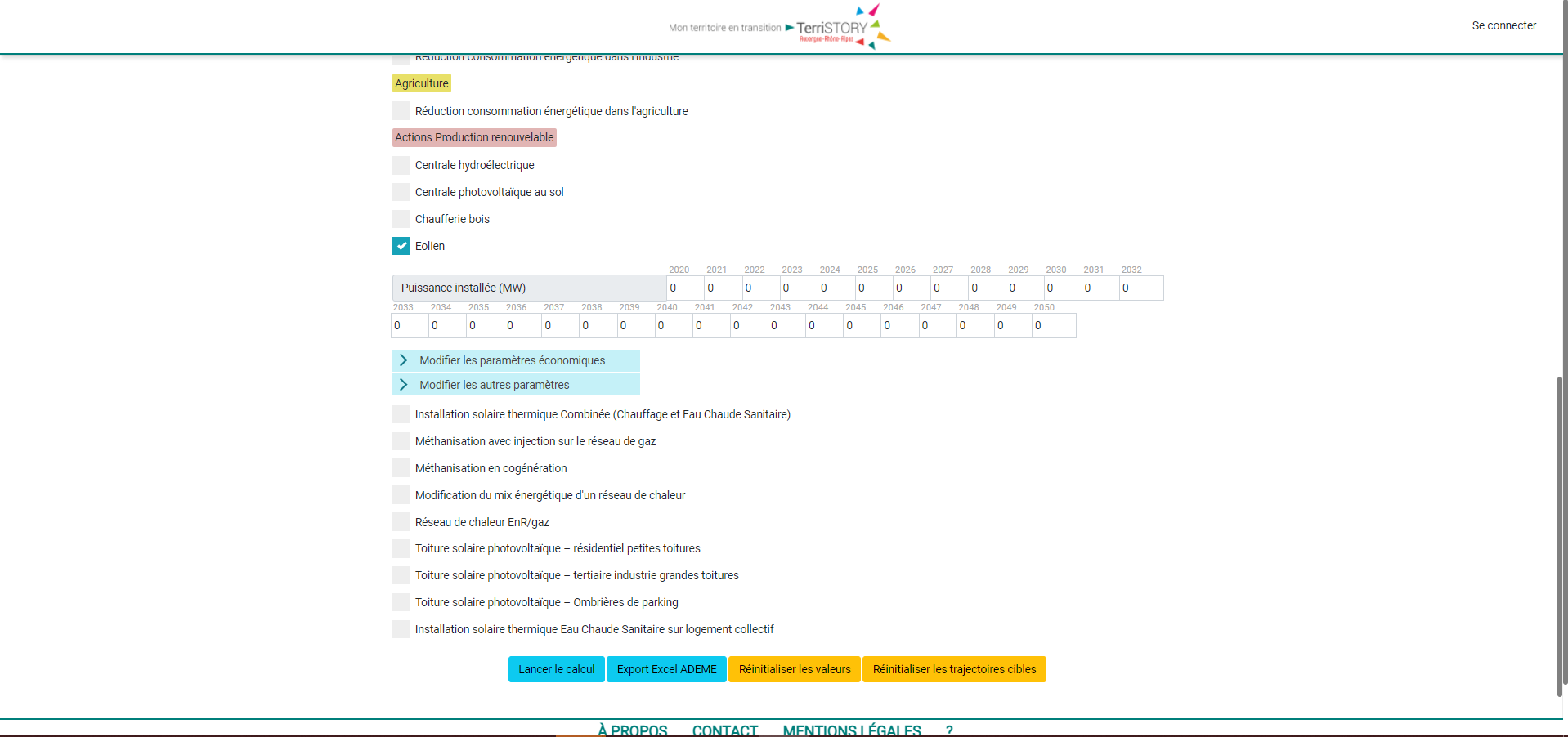Check 'Réduction consommation énergétique dans l'agriculture'
The width and height of the screenshot is (1568, 737).
click(401, 111)
